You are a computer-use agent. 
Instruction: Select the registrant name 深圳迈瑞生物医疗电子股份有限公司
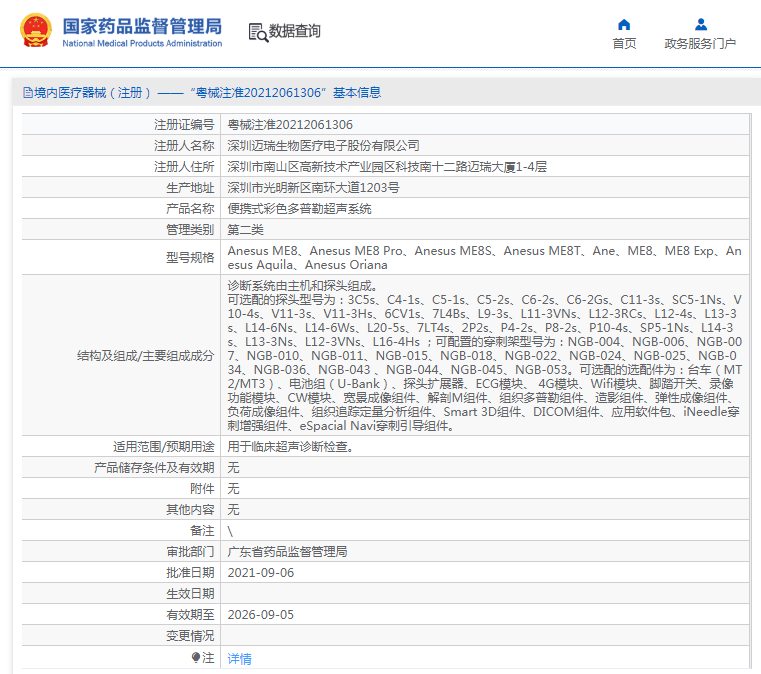pos(323,146)
